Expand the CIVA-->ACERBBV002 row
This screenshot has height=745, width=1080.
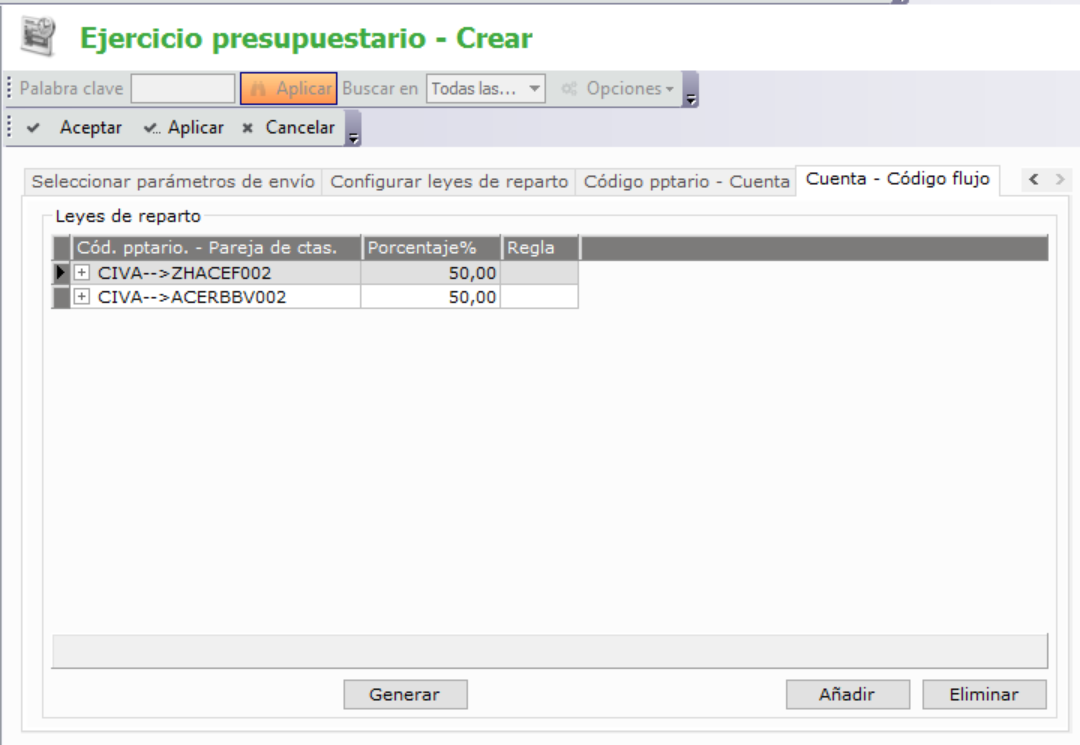click(82, 297)
